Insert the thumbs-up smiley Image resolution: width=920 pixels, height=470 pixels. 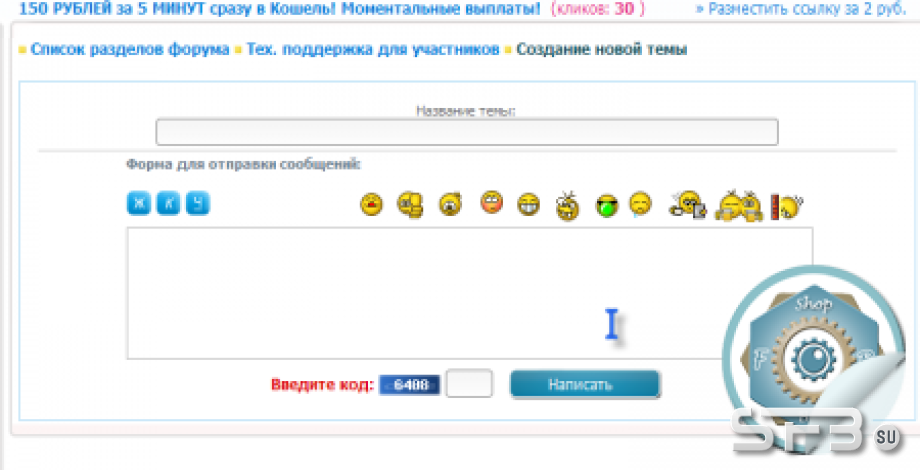pos(410,205)
